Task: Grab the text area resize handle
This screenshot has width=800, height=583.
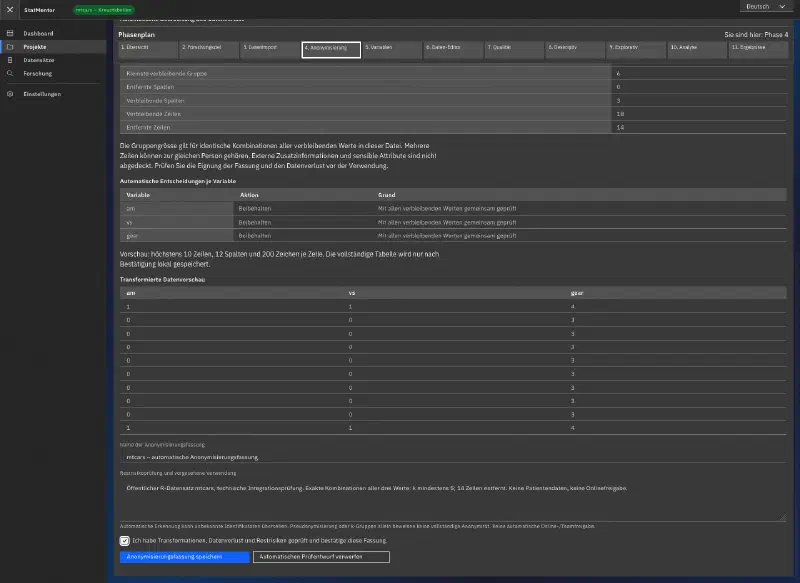Action: click(783, 518)
